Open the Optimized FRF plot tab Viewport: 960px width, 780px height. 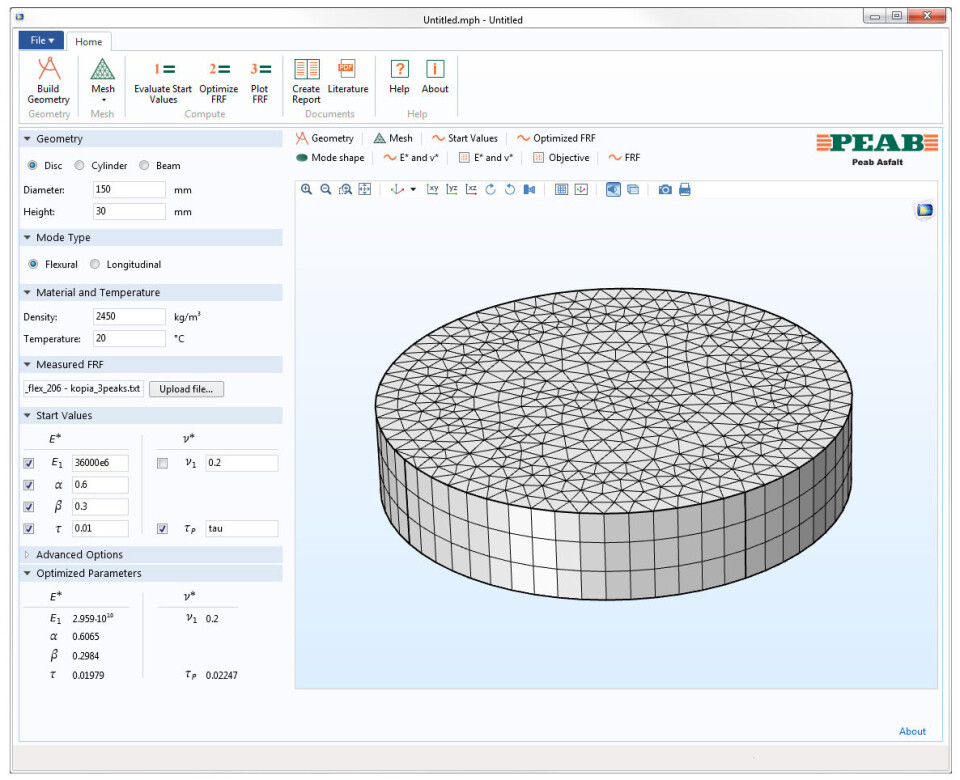pos(556,138)
